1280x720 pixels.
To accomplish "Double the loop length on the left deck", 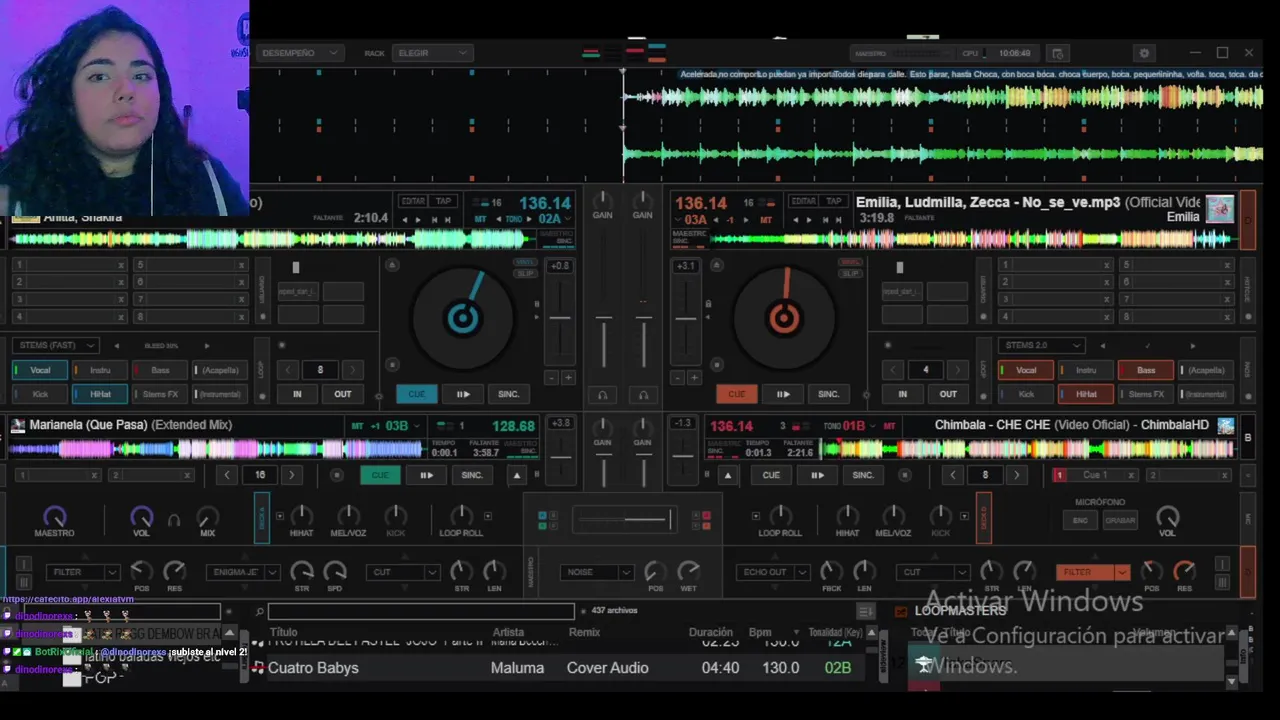I will [352, 370].
